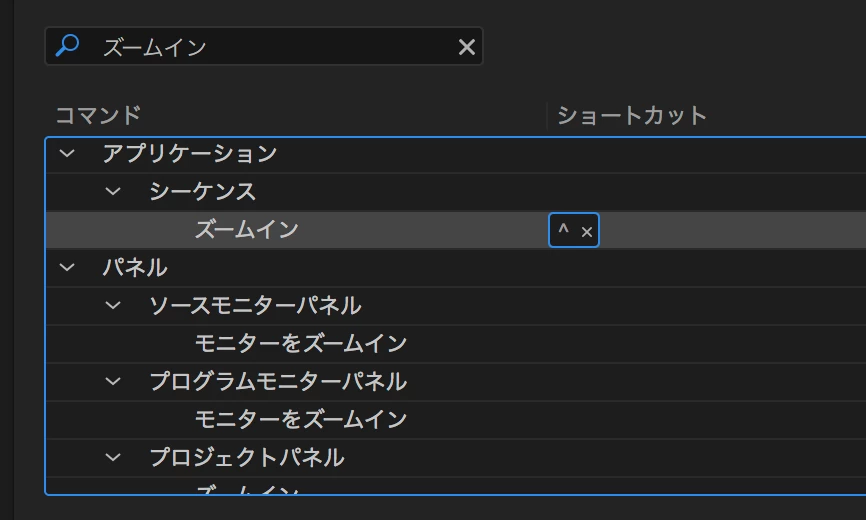The width and height of the screenshot is (866, 520).
Task: Click the magnifier search icon
Action: pos(67,46)
